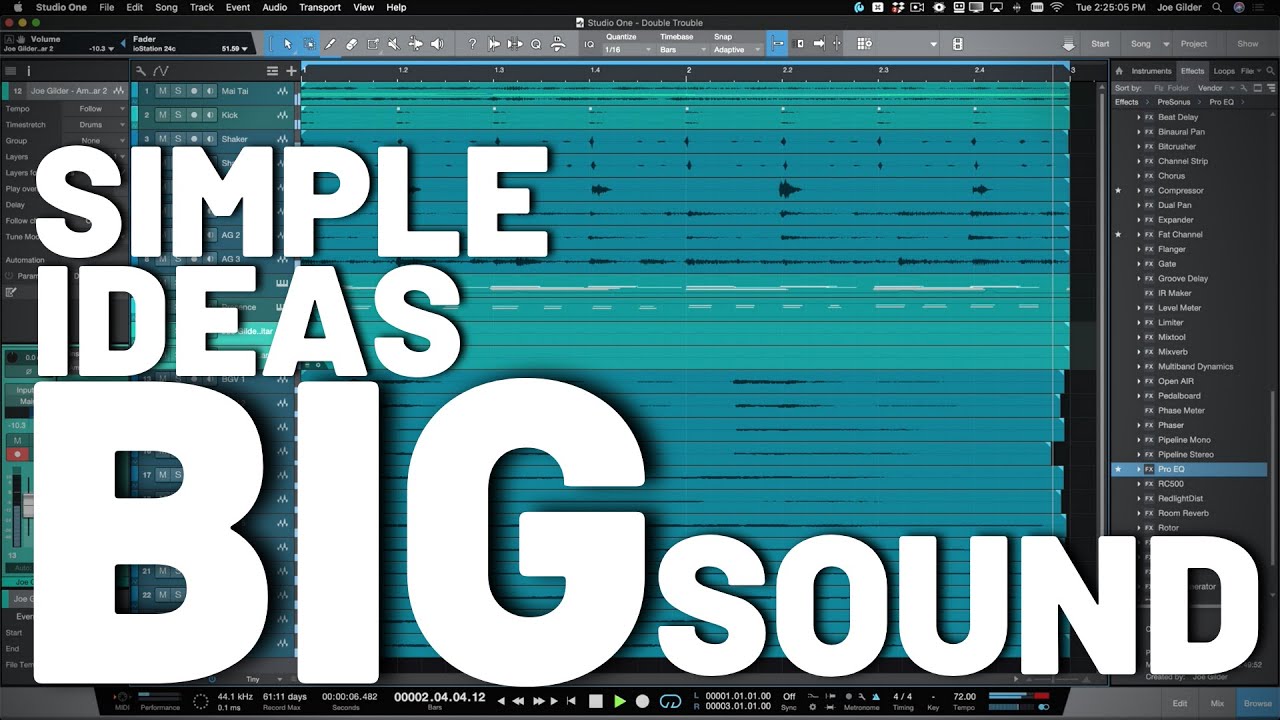1280x720 pixels.
Task: Open the track list icon
Action: [272, 71]
